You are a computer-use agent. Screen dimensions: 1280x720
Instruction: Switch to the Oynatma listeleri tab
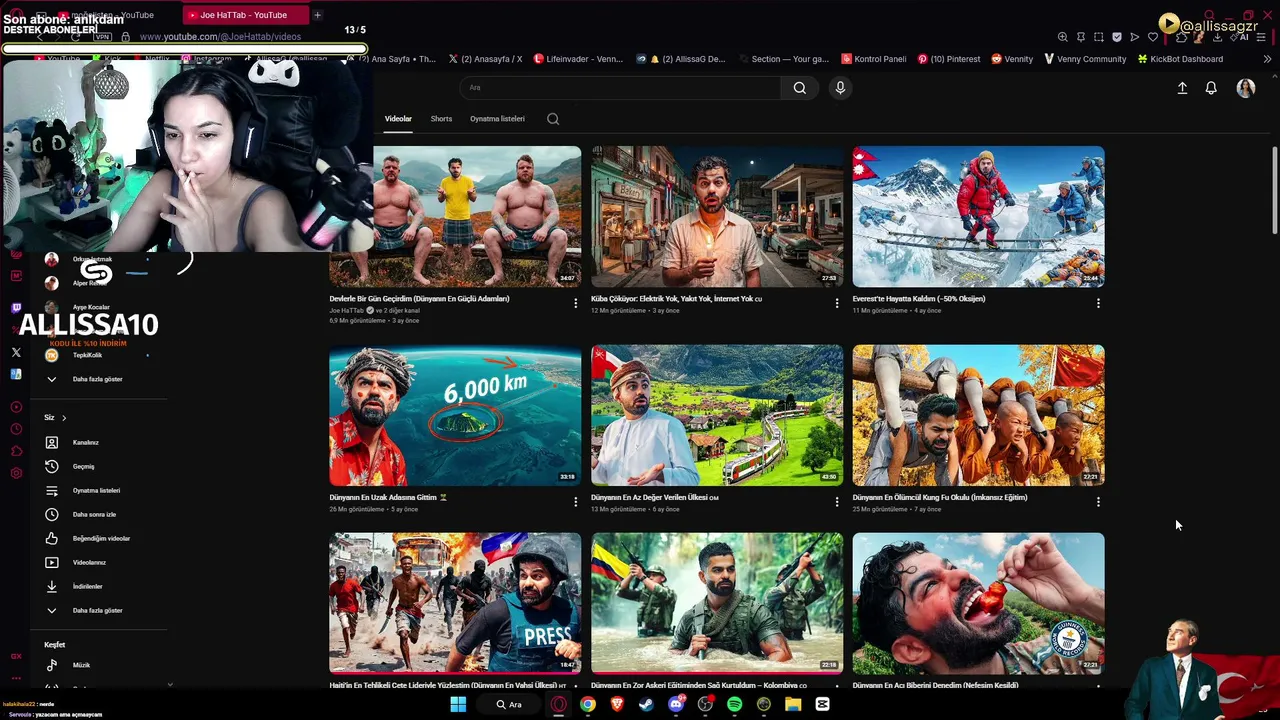(497, 119)
